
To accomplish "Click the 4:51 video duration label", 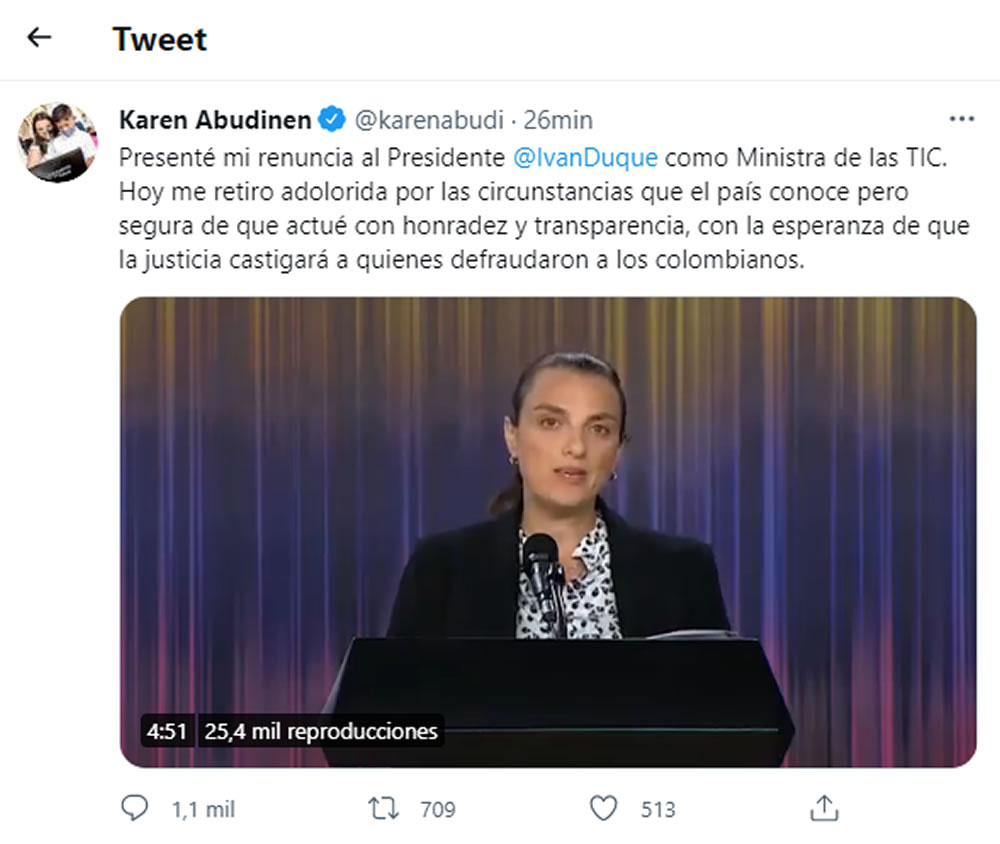I will (166, 731).
